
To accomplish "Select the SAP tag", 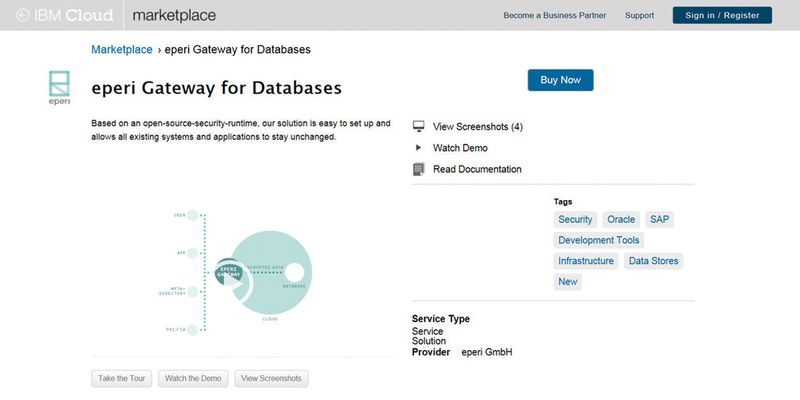I will 659,219.
